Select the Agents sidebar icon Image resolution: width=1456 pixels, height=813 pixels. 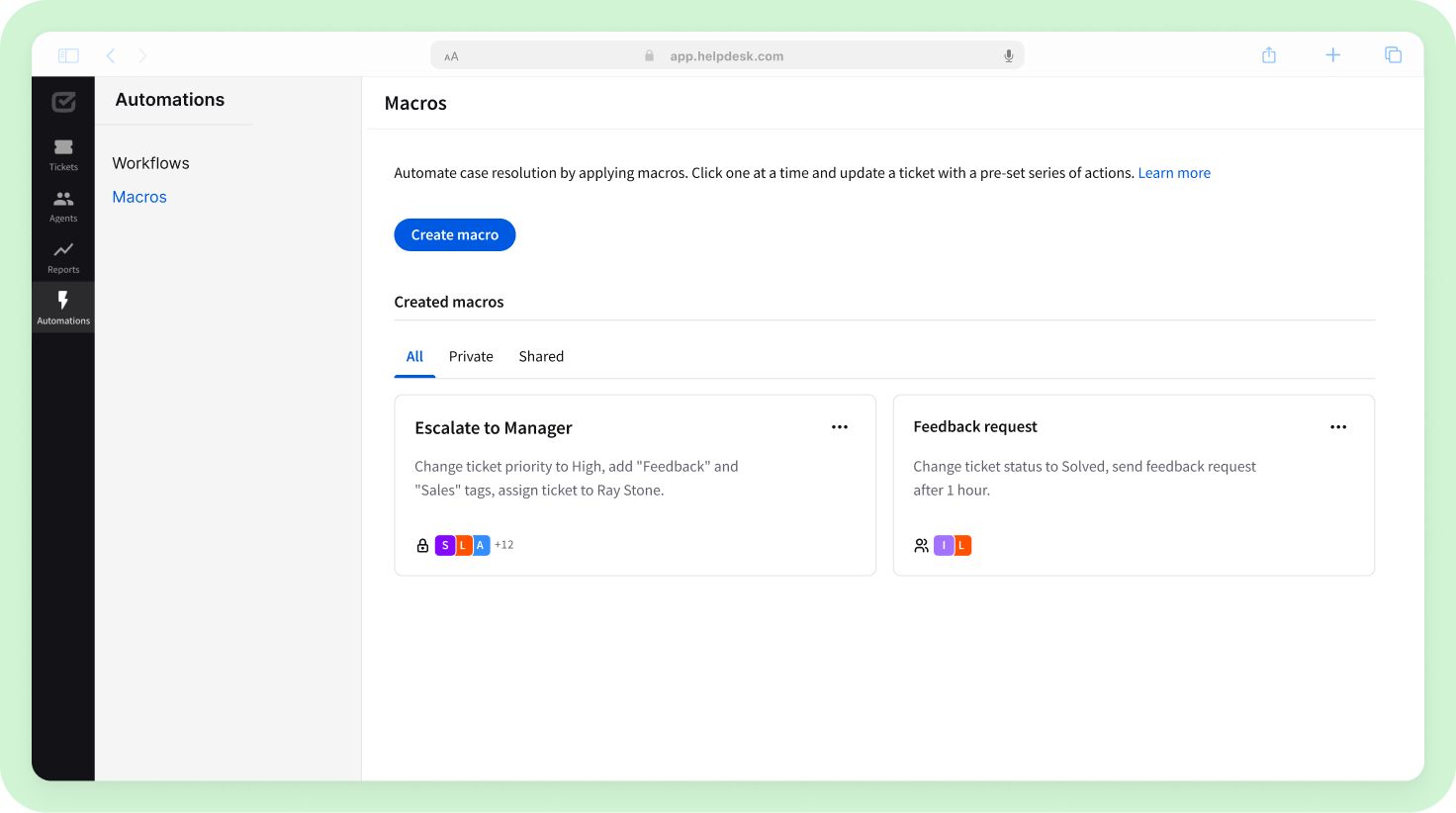pos(62,207)
